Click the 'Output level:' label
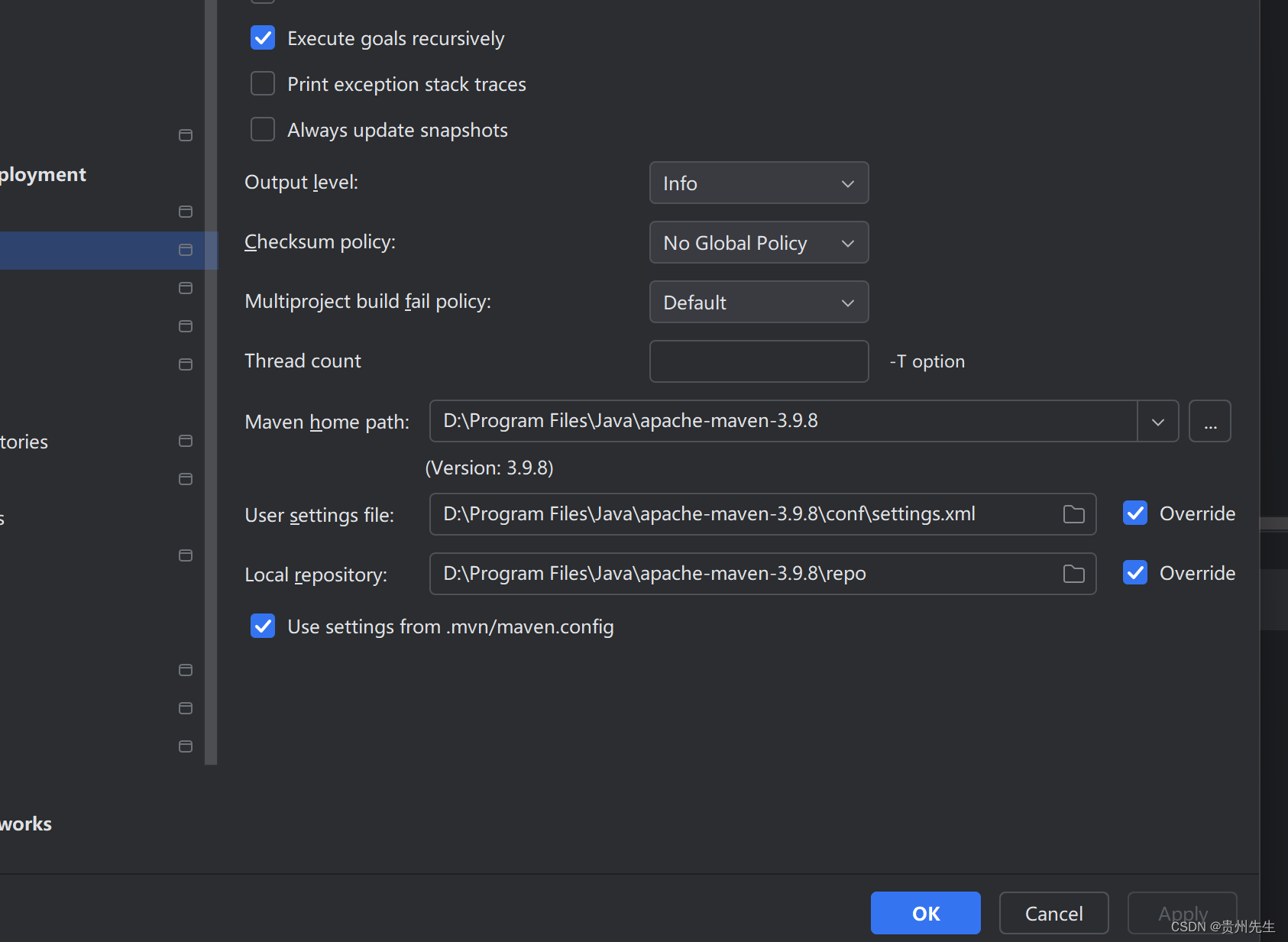The height and width of the screenshot is (942, 1288). tap(301, 183)
